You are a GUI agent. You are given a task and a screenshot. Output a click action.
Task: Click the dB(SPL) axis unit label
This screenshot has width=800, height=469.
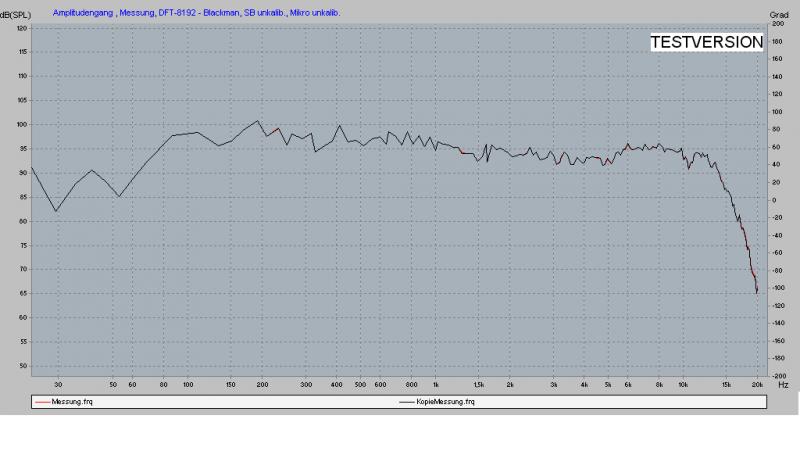coord(16,15)
